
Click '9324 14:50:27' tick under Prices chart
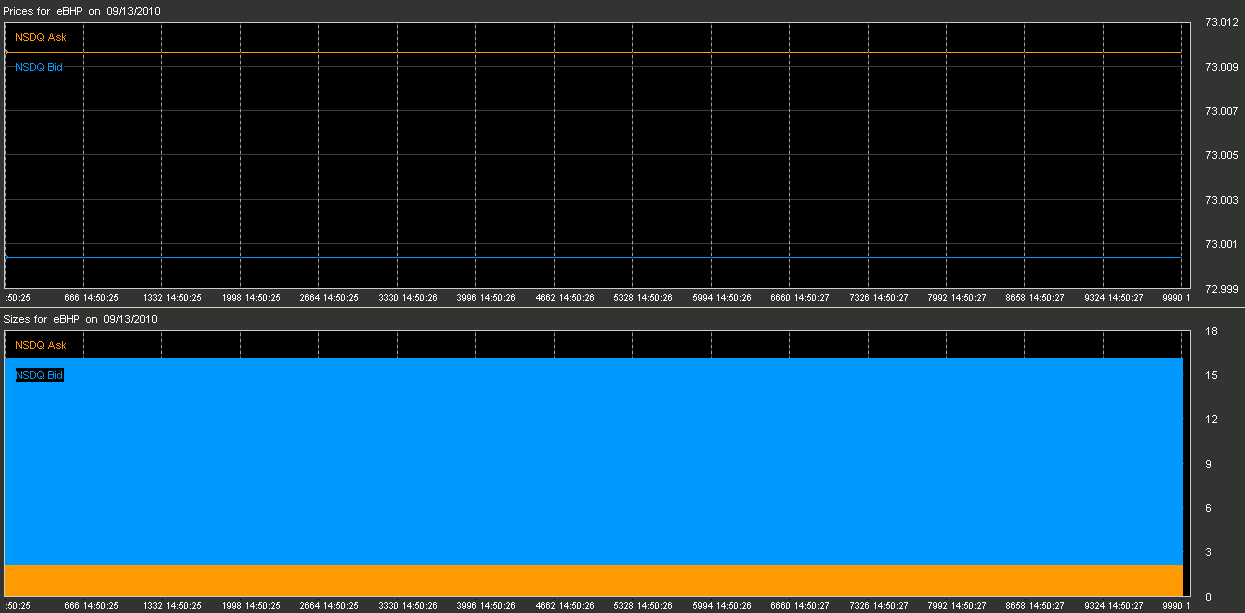[x=1114, y=297]
